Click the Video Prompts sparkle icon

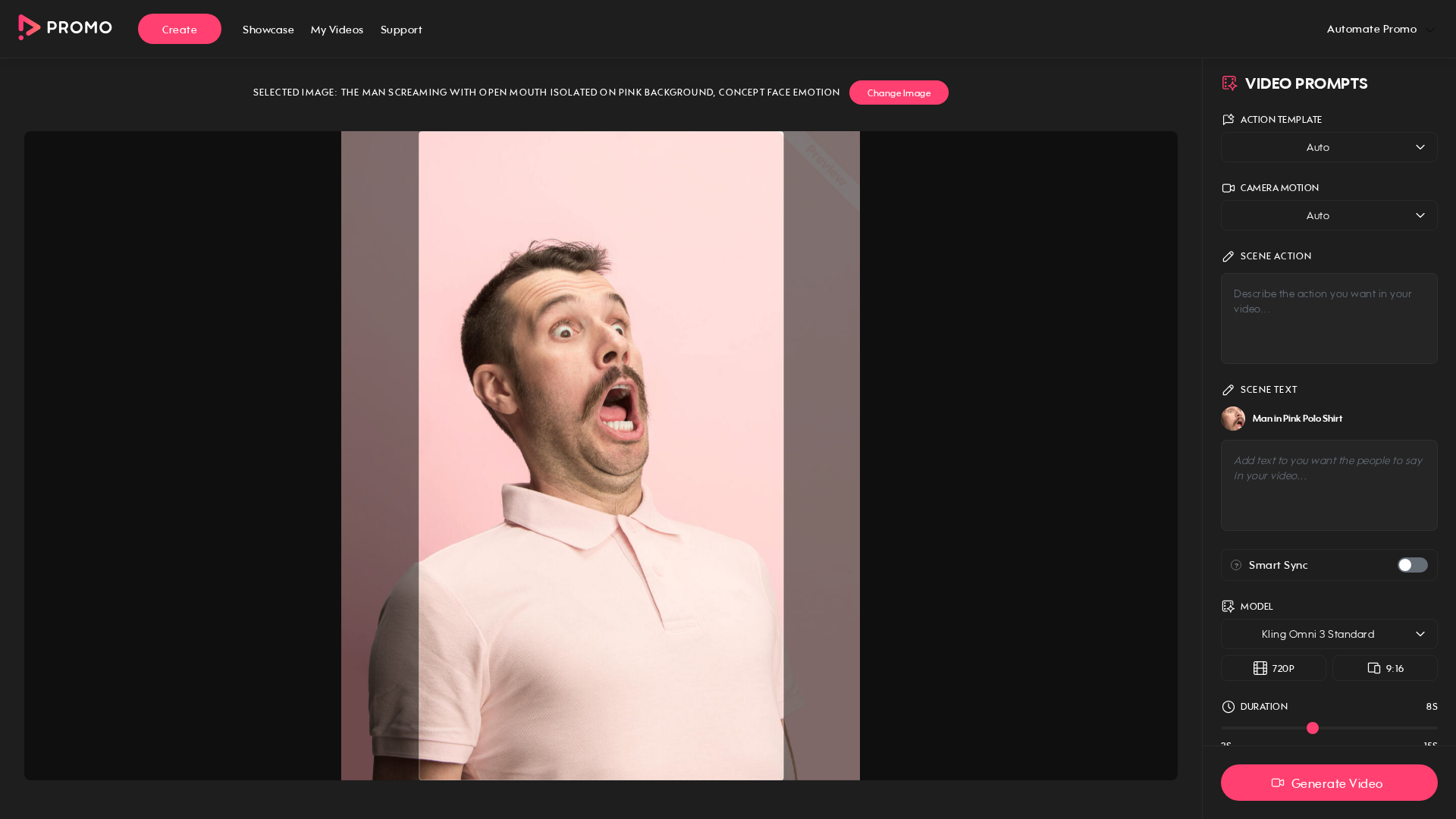coord(1229,83)
